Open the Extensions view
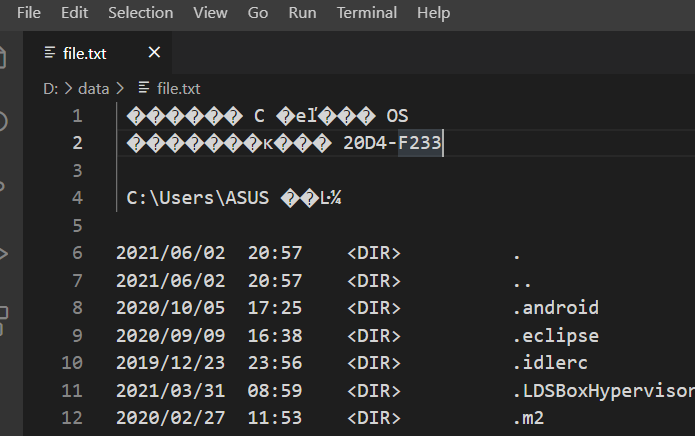 pyautogui.click(x=4, y=318)
